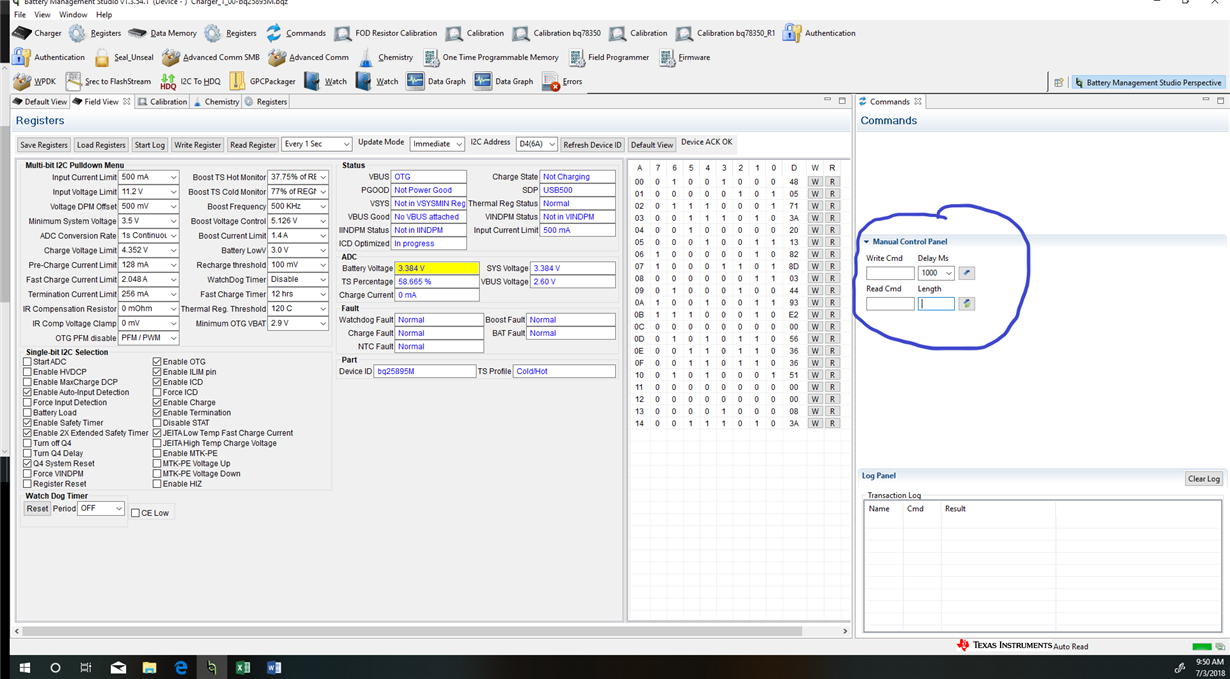Click the Save Registers button
This screenshot has width=1230, height=679.
pos(44,145)
